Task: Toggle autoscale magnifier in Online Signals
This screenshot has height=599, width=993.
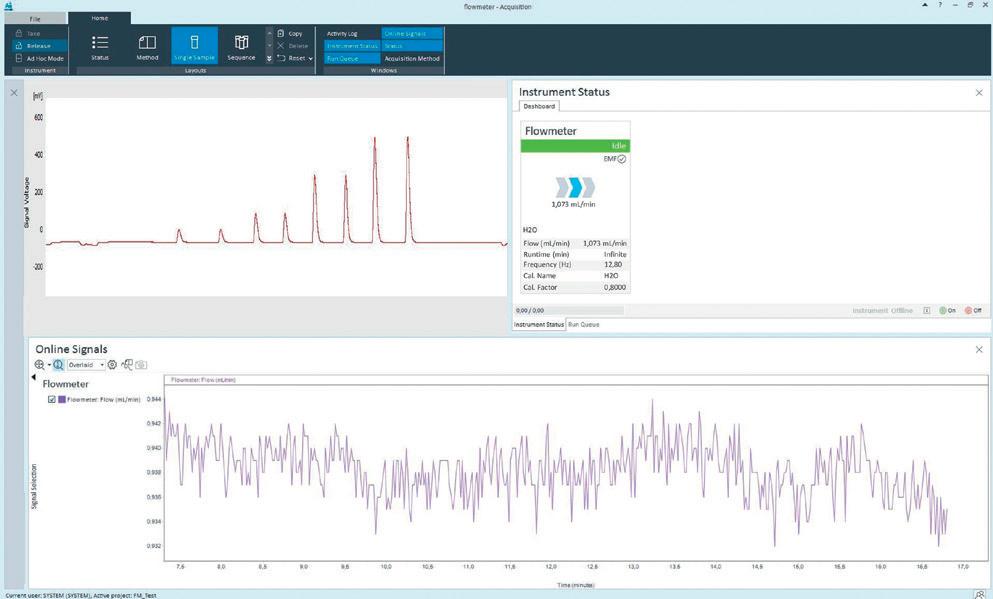Action: point(58,365)
